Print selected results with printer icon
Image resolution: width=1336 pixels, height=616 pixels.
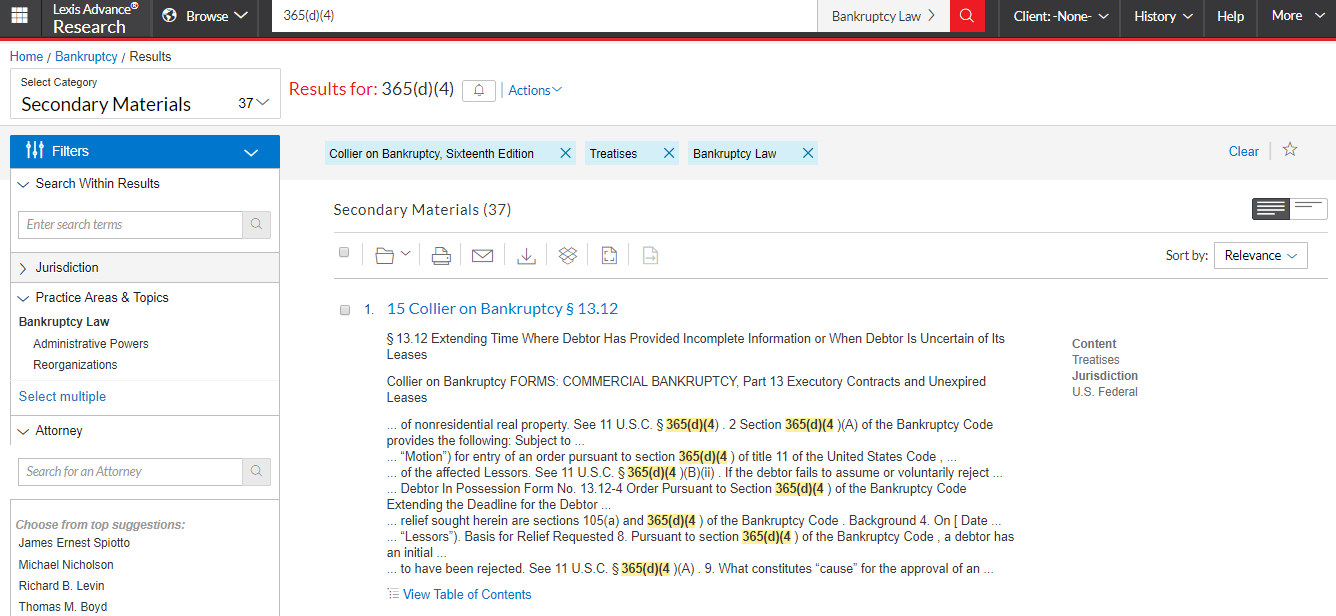[441, 256]
